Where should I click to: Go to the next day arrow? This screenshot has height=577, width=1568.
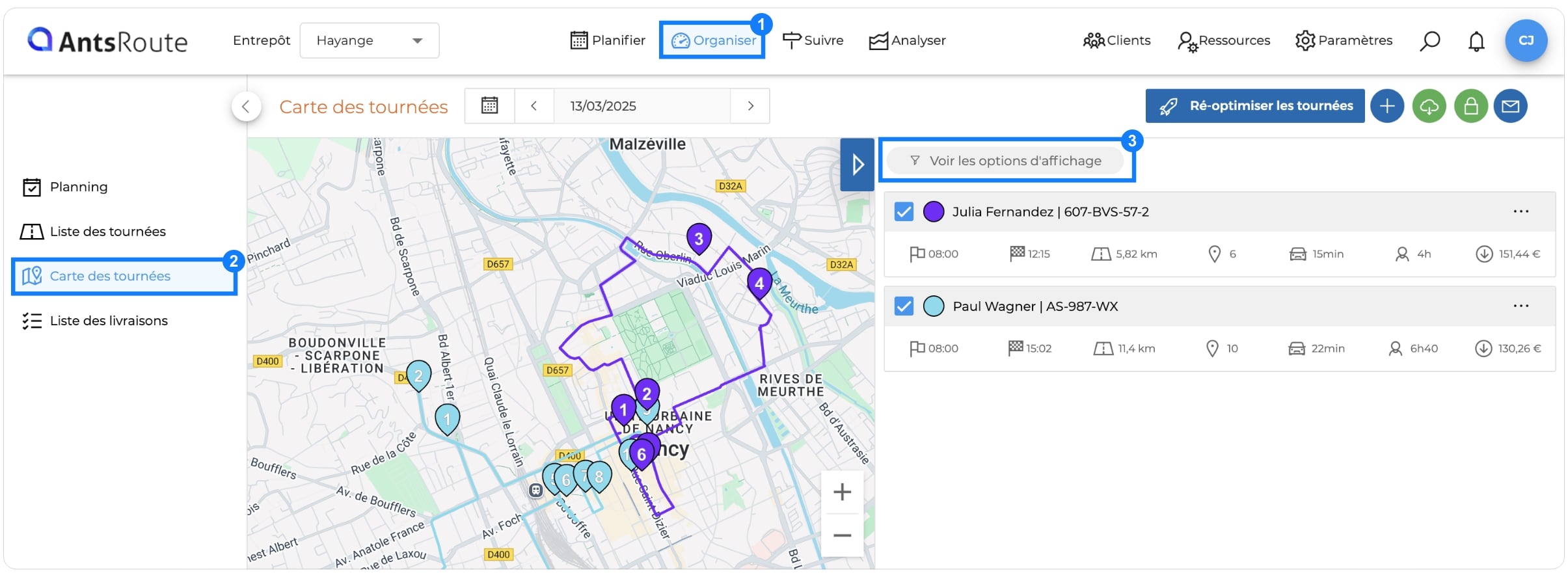pos(750,105)
